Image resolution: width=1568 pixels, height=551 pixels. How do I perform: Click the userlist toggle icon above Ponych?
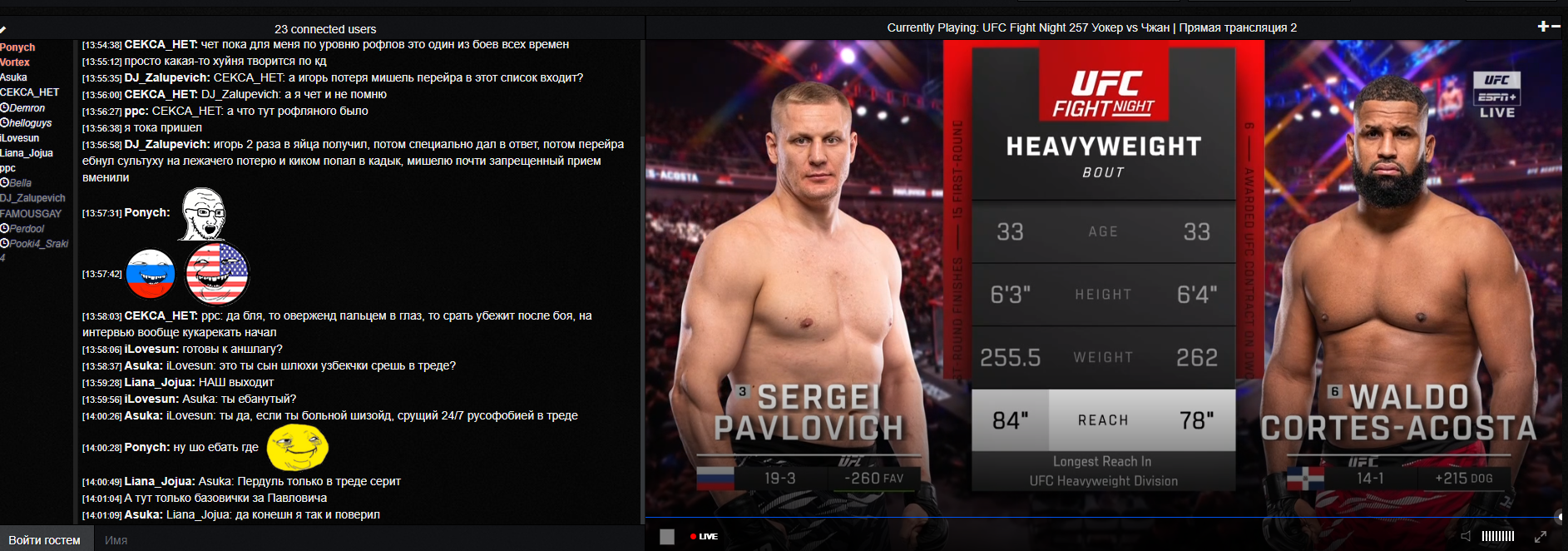point(3,29)
